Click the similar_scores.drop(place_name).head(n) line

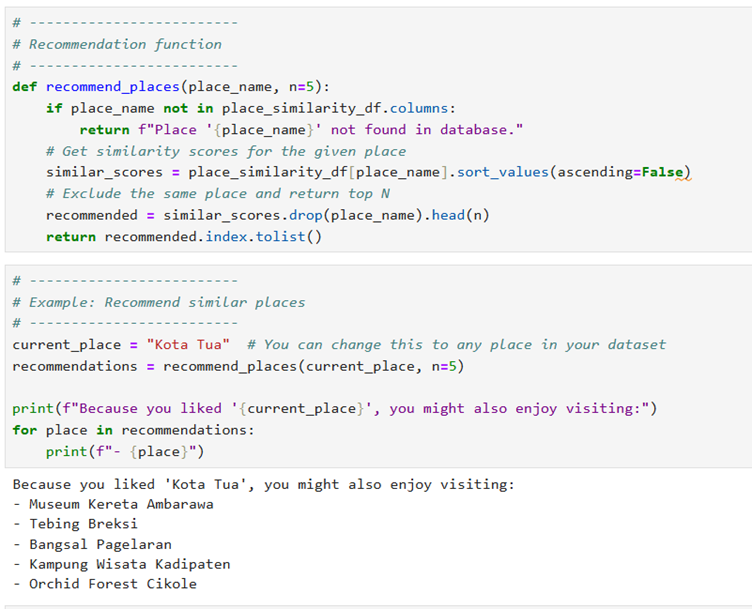tap(268, 215)
